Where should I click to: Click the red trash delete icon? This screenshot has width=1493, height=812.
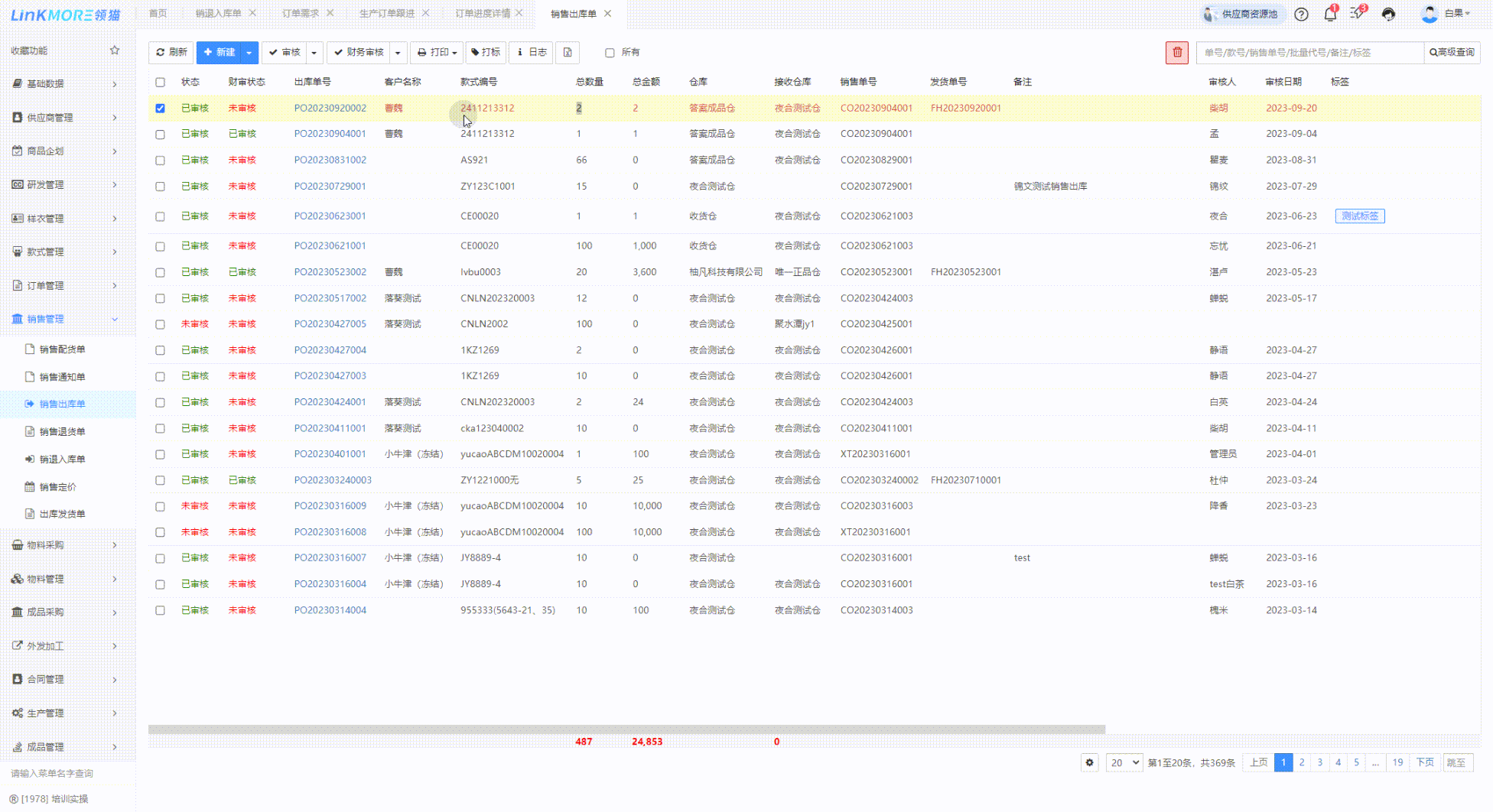[1176, 53]
